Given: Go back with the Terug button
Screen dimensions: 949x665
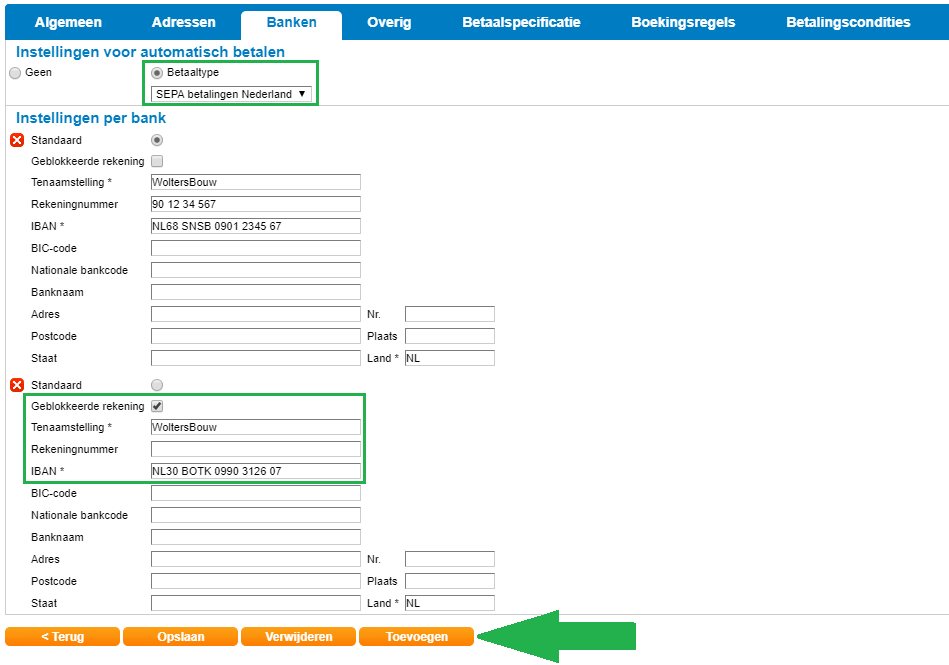Looking at the screenshot, I should click(x=62, y=637).
